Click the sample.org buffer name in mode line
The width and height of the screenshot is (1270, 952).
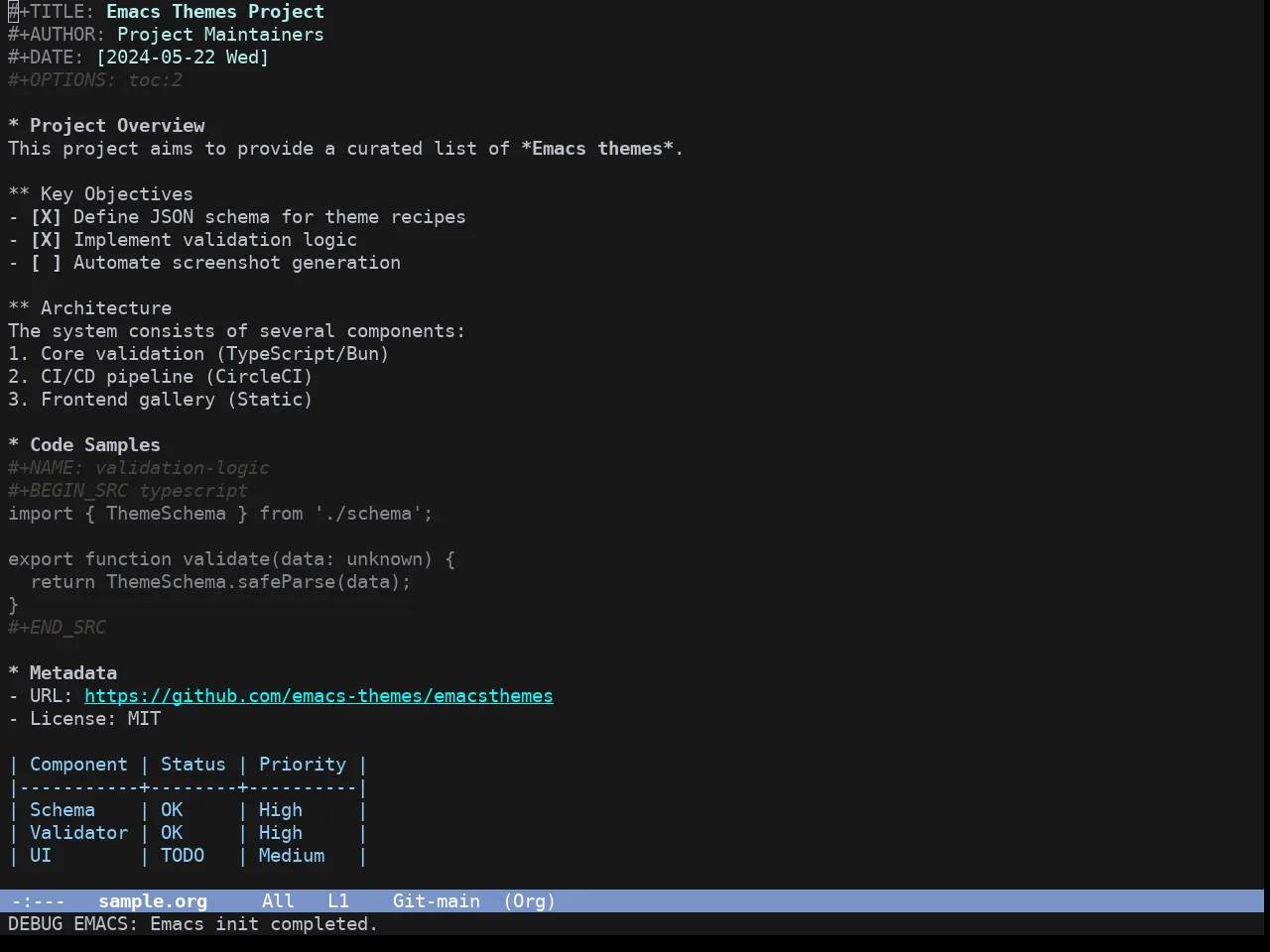(153, 901)
